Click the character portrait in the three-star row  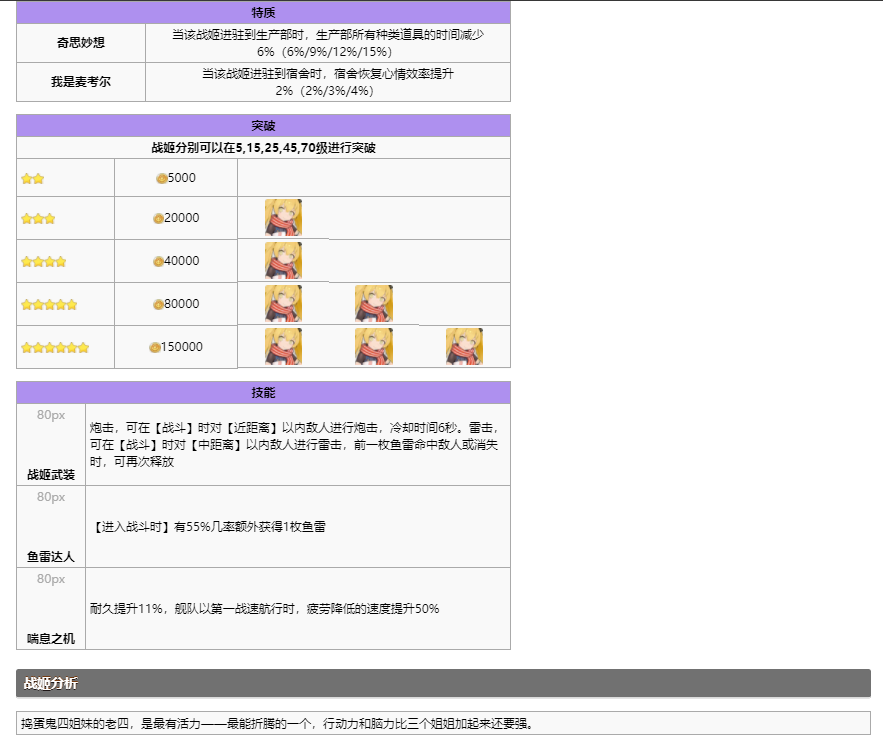pyautogui.click(x=283, y=218)
